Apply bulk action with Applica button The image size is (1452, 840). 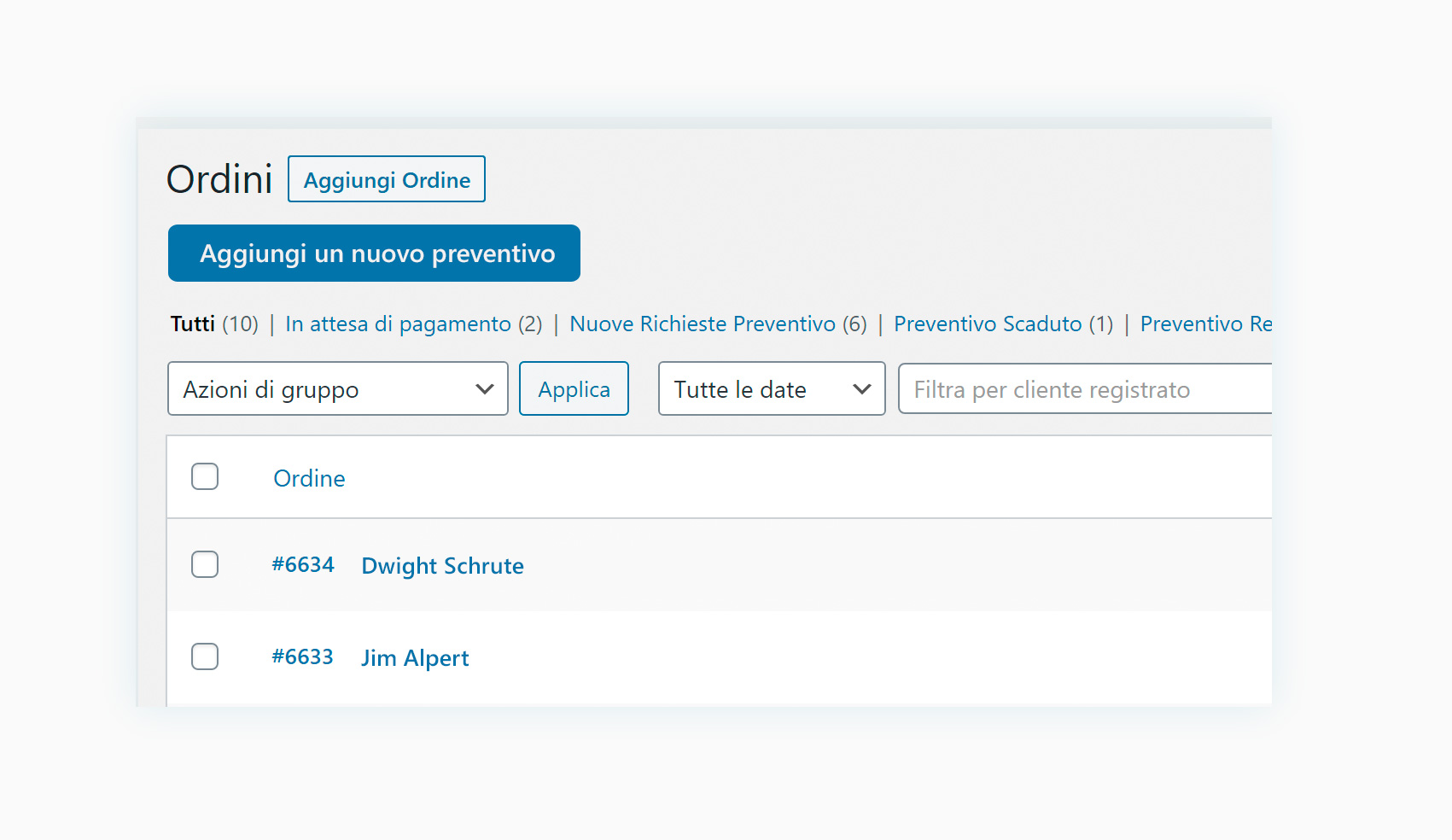tap(574, 389)
